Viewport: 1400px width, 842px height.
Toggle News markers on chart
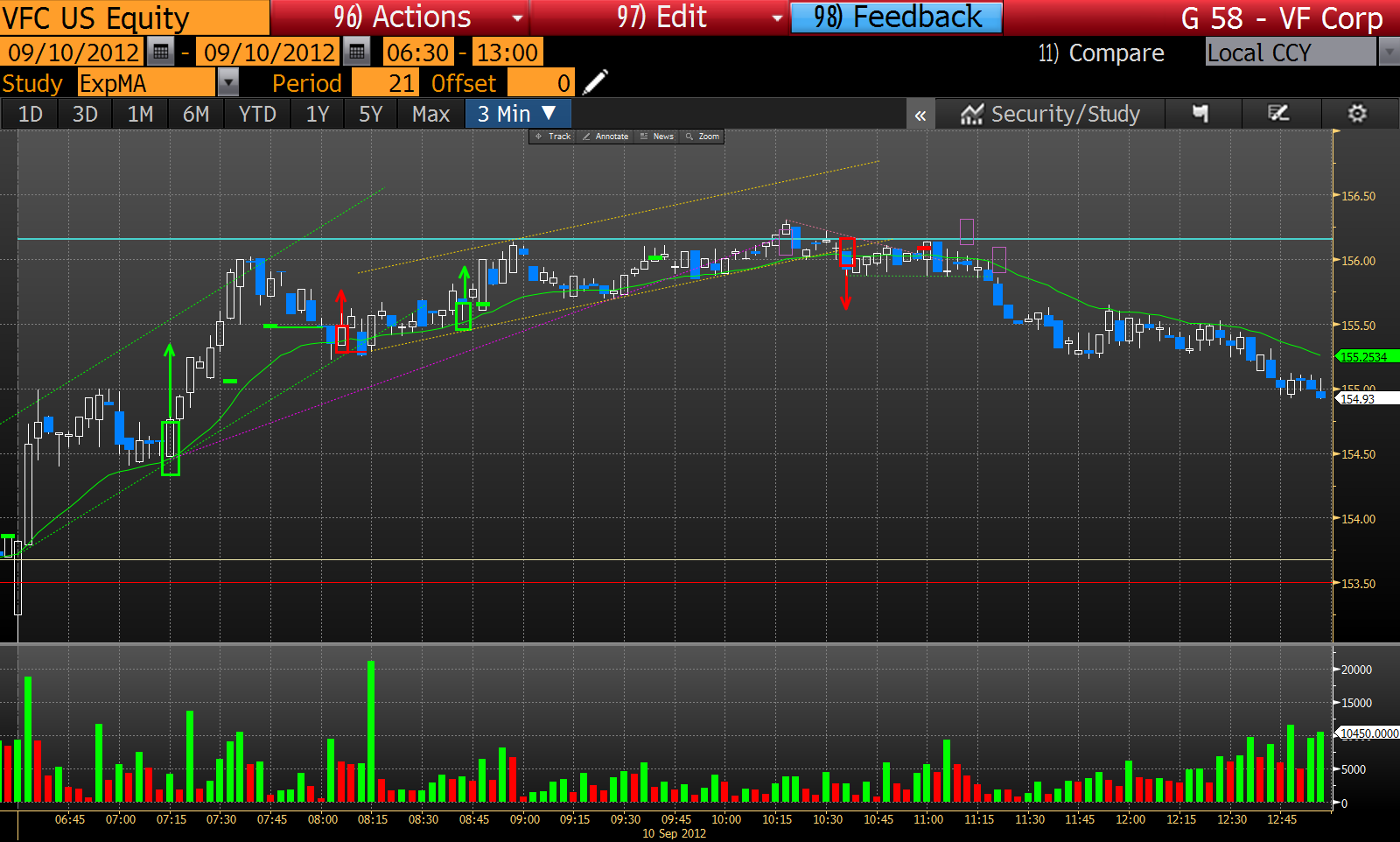[x=657, y=137]
